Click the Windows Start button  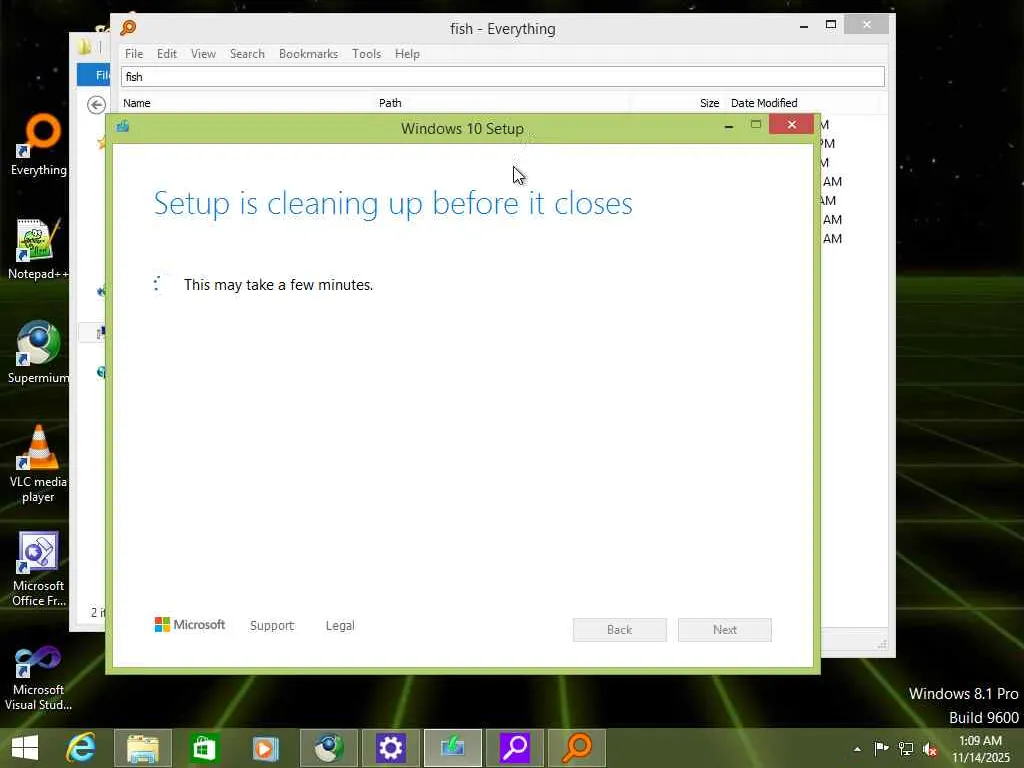tap(25, 748)
